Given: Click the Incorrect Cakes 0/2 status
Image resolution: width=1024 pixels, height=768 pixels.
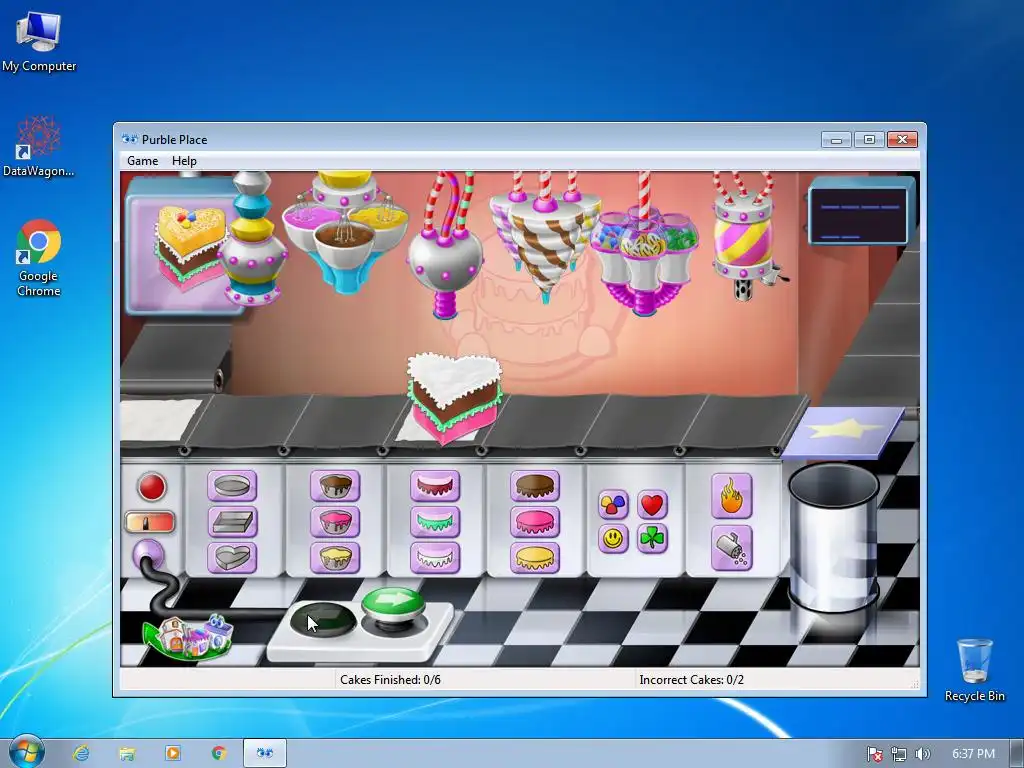Looking at the screenshot, I should (x=692, y=680).
